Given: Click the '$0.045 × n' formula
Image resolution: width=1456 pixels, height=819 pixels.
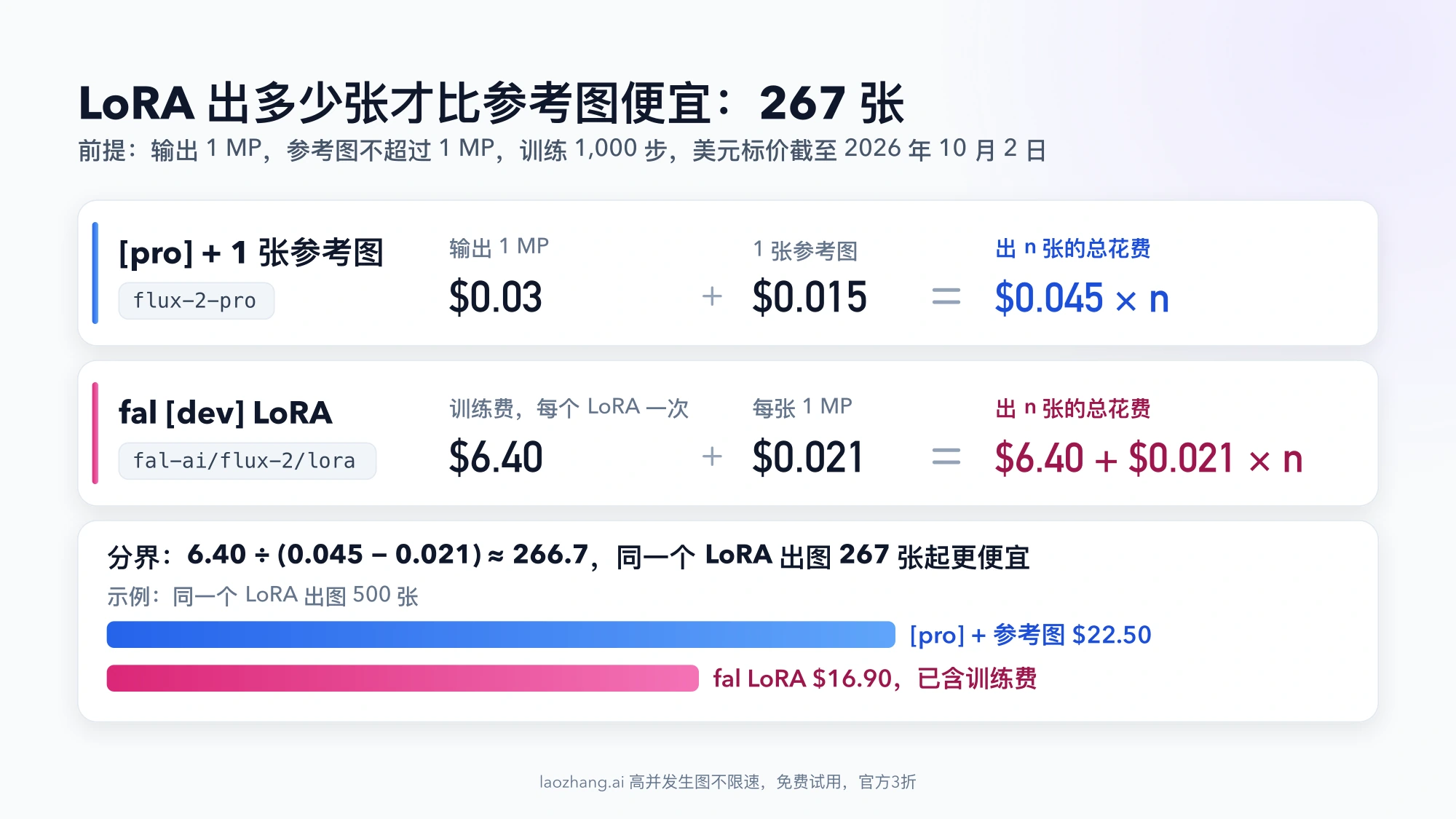Looking at the screenshot, I should tap(1082, 298).
